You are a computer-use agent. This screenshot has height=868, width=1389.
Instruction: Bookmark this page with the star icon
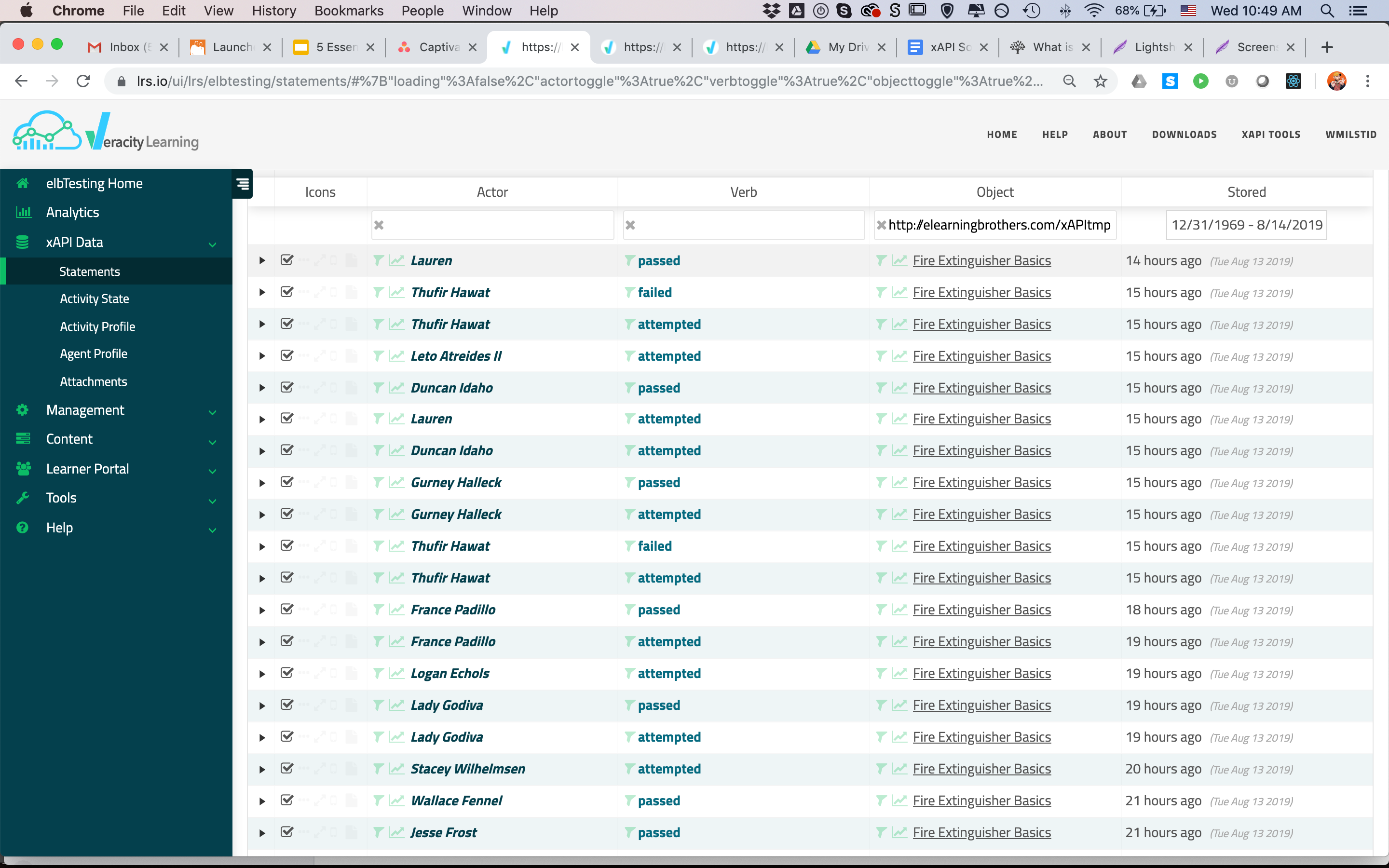1100,81
